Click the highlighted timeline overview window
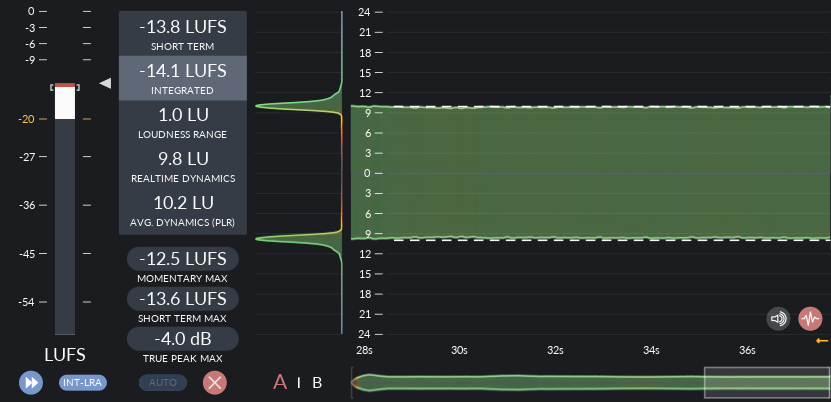The image size is (831, 402). pyautogui.click(x=766, y=382)
